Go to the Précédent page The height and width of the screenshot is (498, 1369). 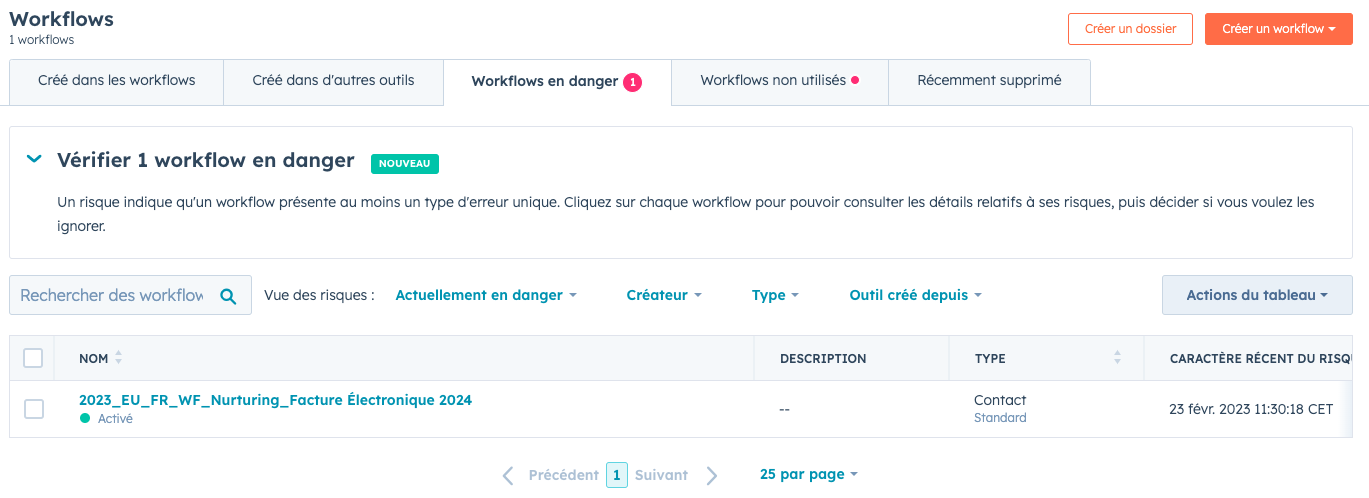pos(563,475)
